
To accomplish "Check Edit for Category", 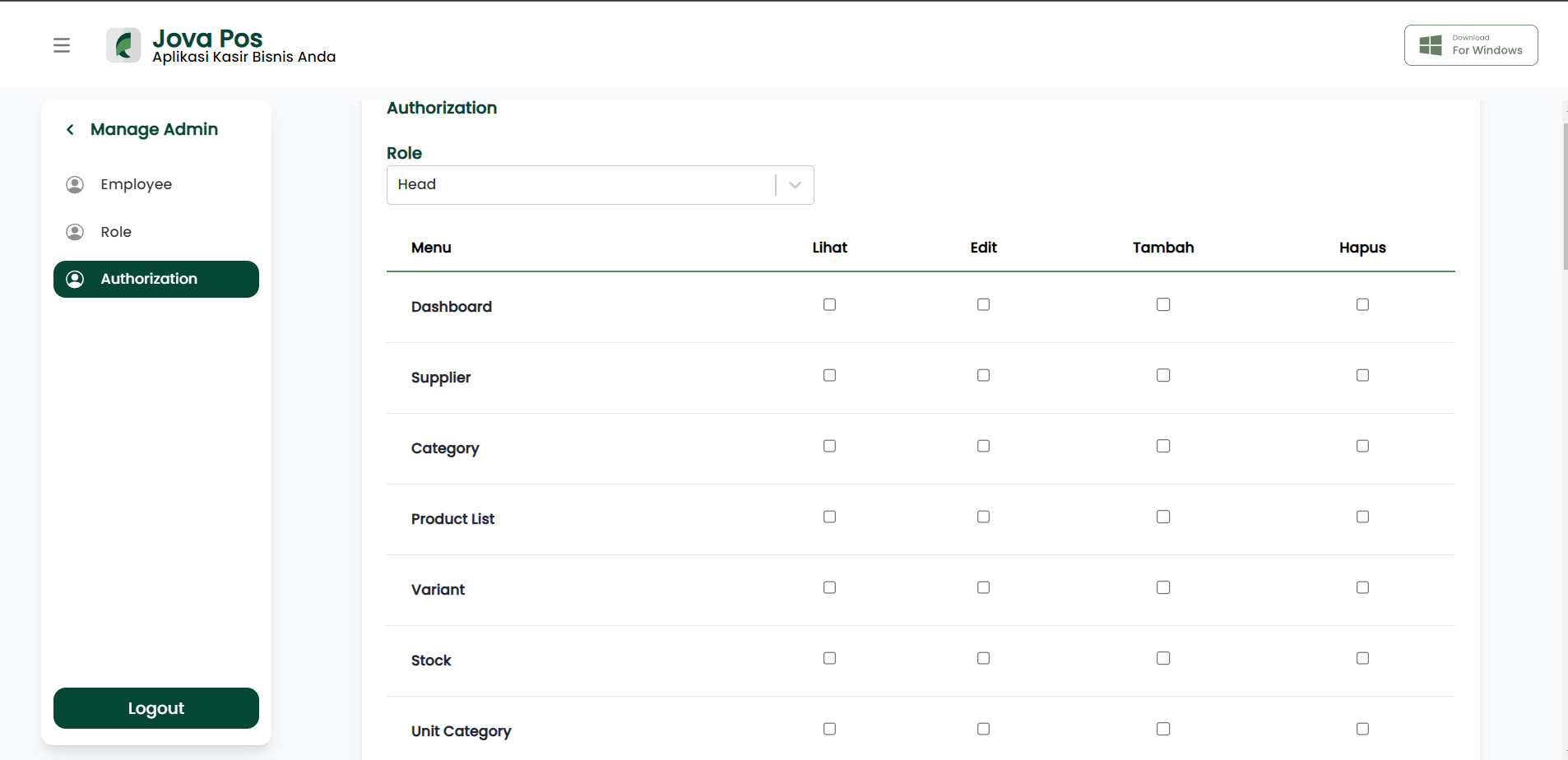I will point(983,446).
